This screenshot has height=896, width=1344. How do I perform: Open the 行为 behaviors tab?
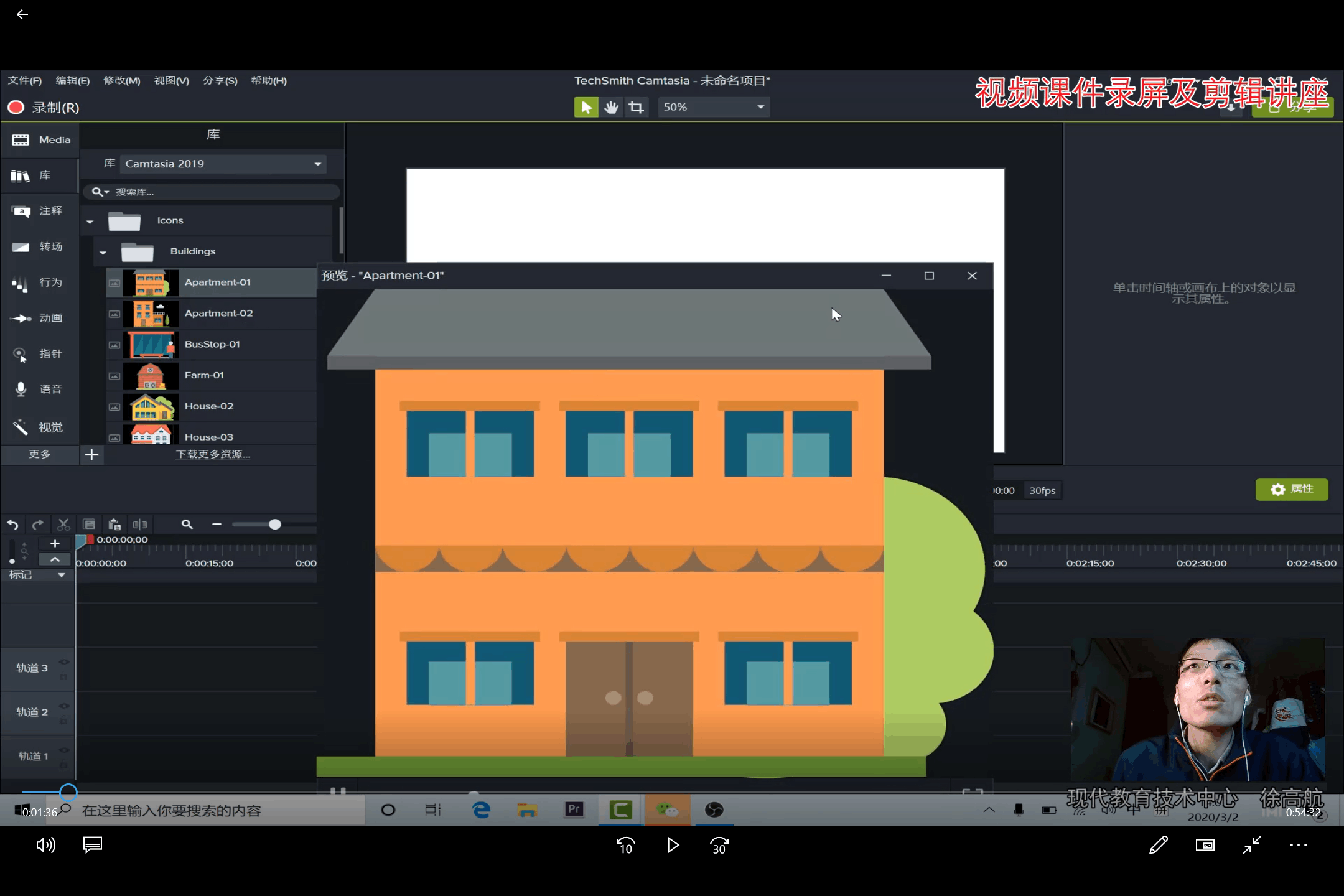40,282
